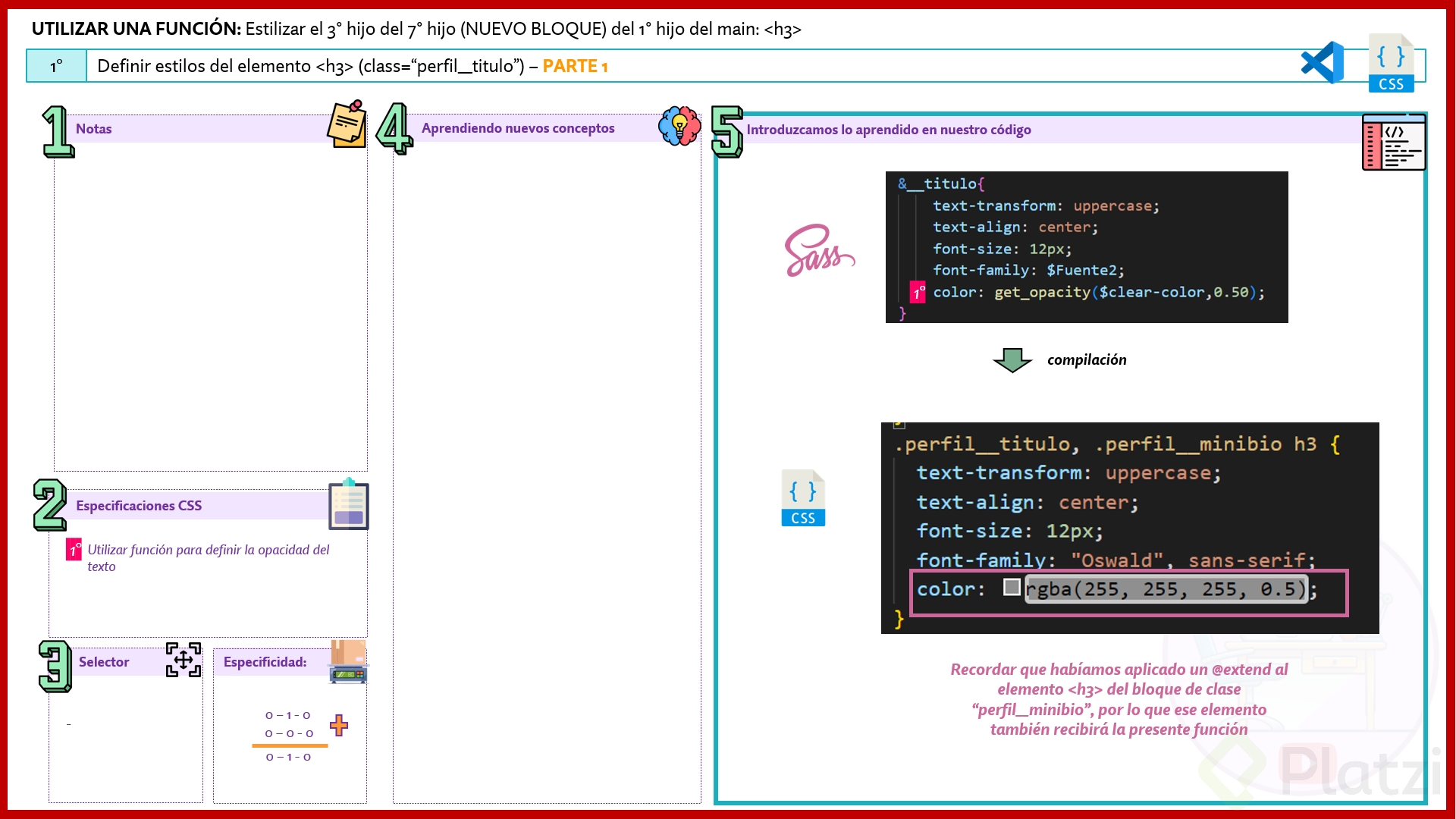Click the blue CSS icon beside compiled code
This screenshot has height=819, width=1456.
(x=803, y=498)
